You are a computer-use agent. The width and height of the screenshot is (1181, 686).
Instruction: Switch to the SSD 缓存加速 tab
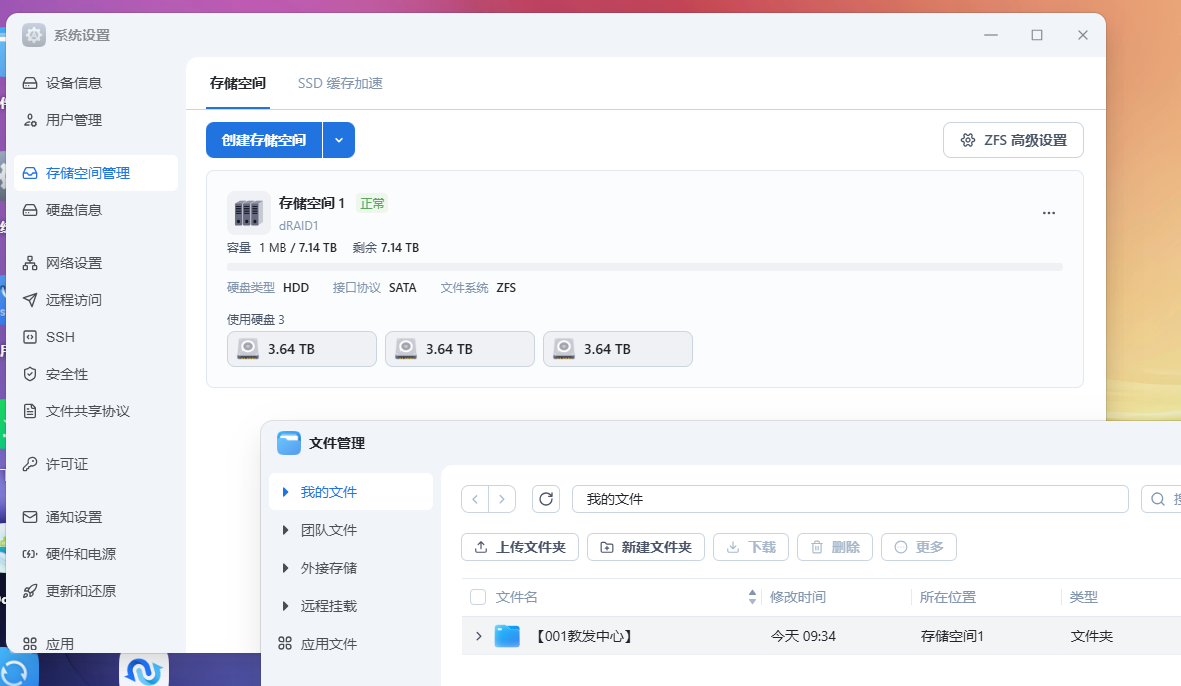340,83
